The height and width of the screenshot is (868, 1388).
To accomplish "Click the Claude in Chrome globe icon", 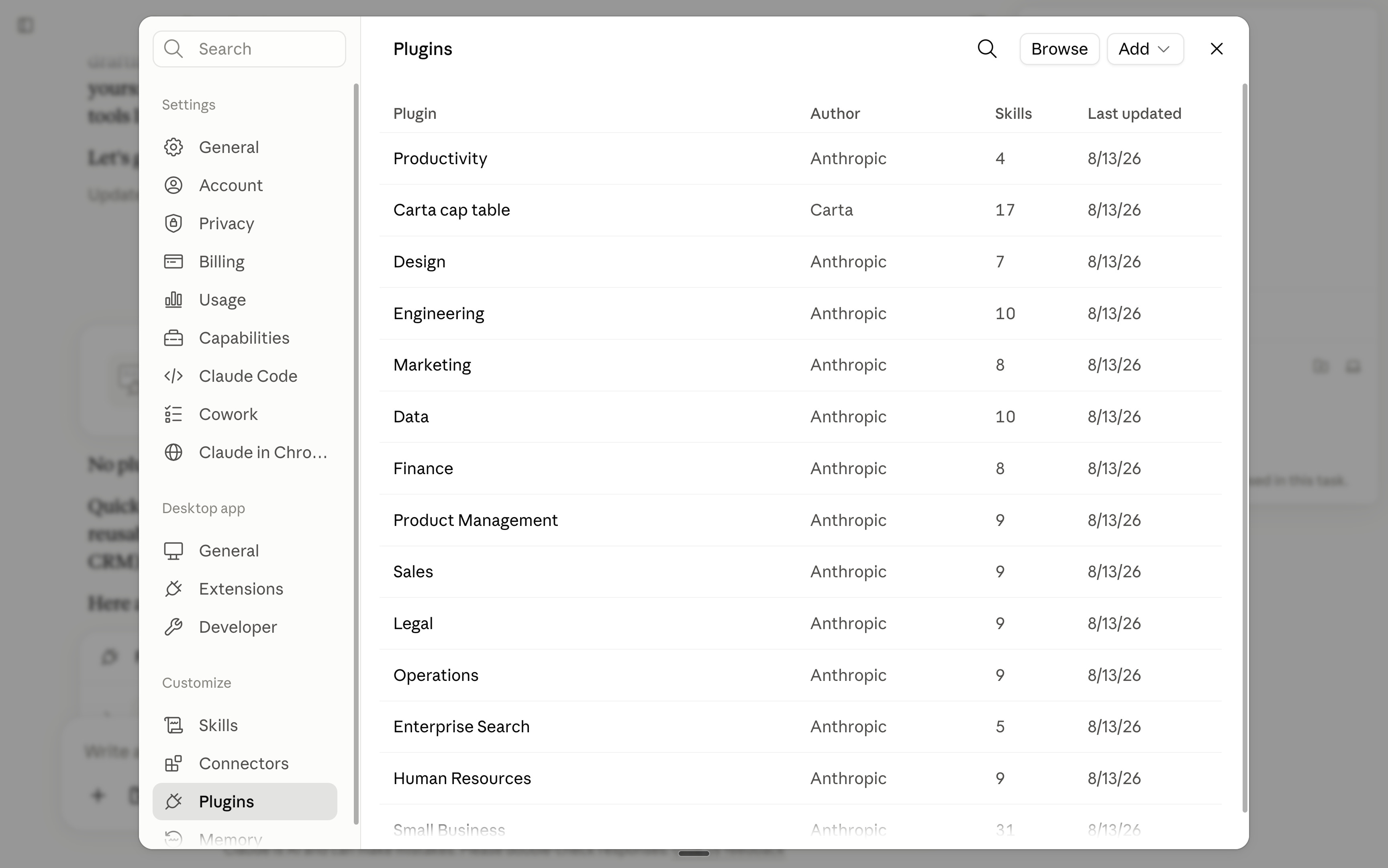I will pyautogui.click(x=173, y=452).
